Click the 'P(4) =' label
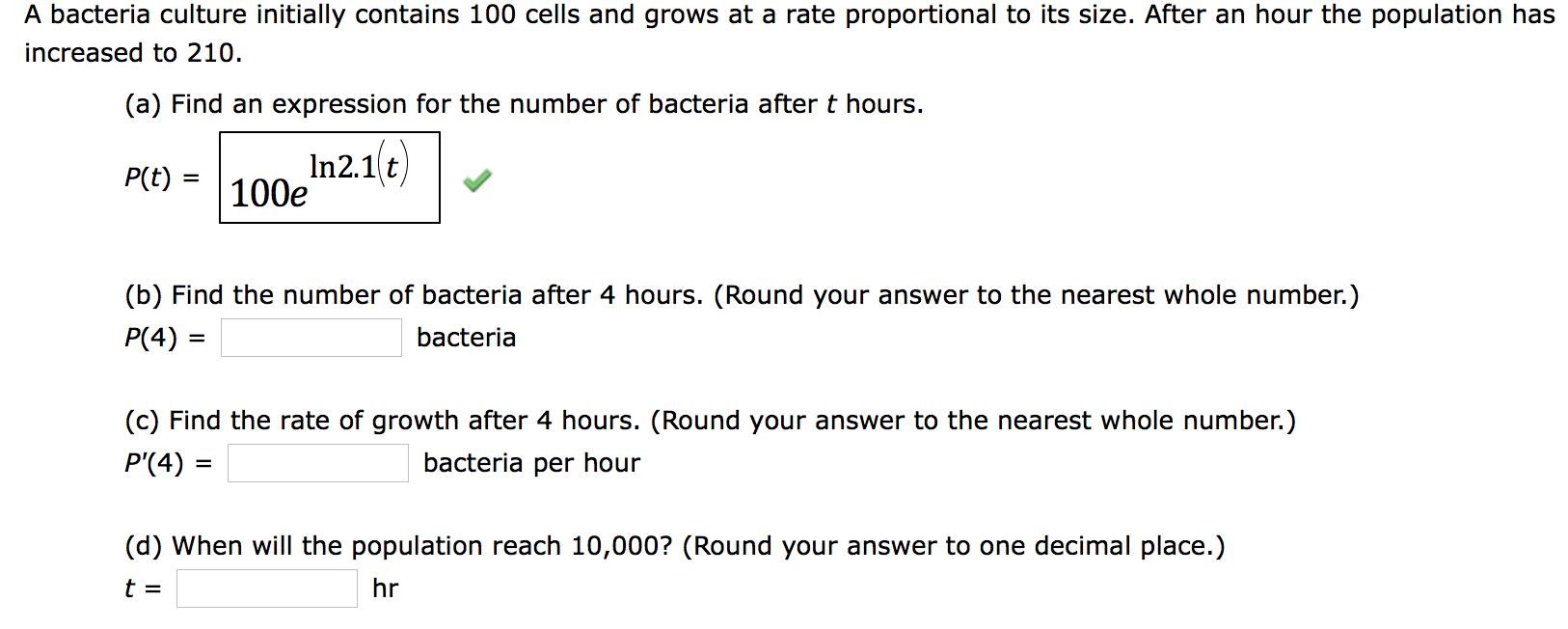This screenshot has height=629, width=1568. pos(165,338)
